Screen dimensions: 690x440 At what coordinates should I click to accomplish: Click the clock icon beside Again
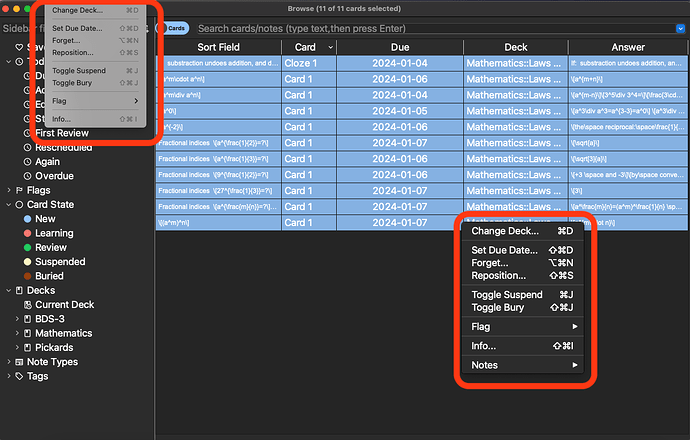pos(27,161)
